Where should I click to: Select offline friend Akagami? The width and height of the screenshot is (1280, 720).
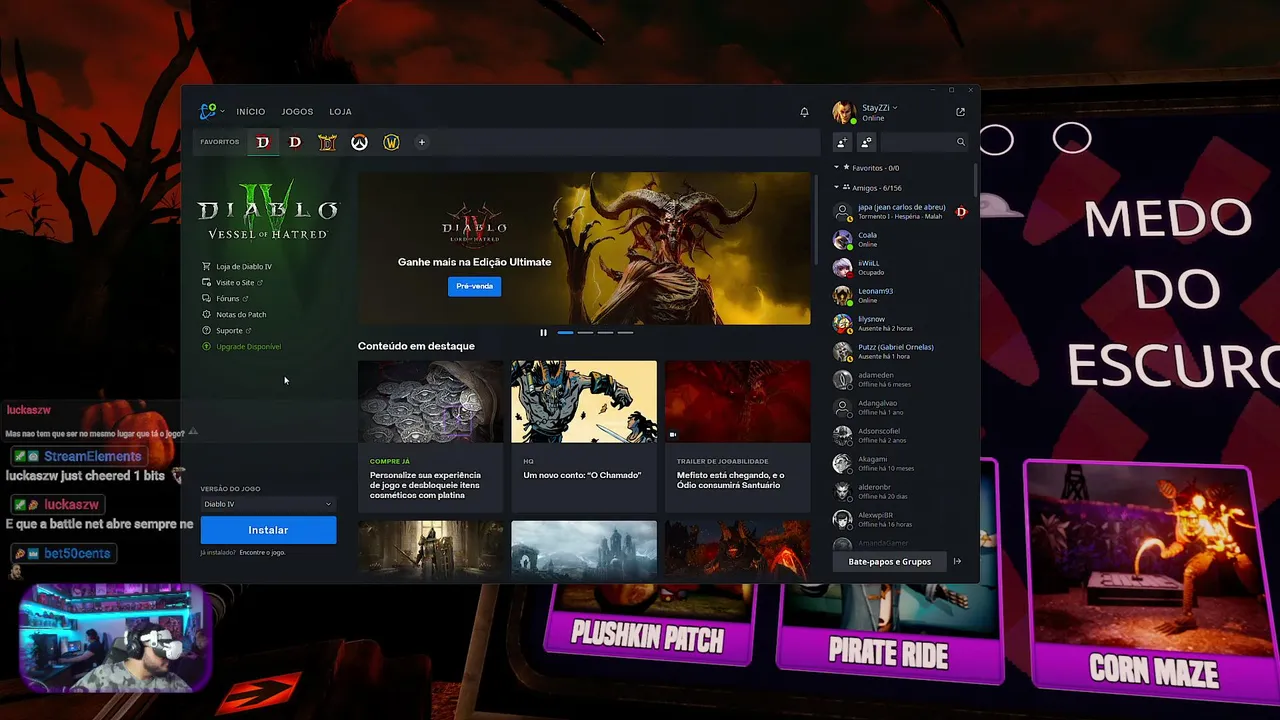(x=901, y=464)
